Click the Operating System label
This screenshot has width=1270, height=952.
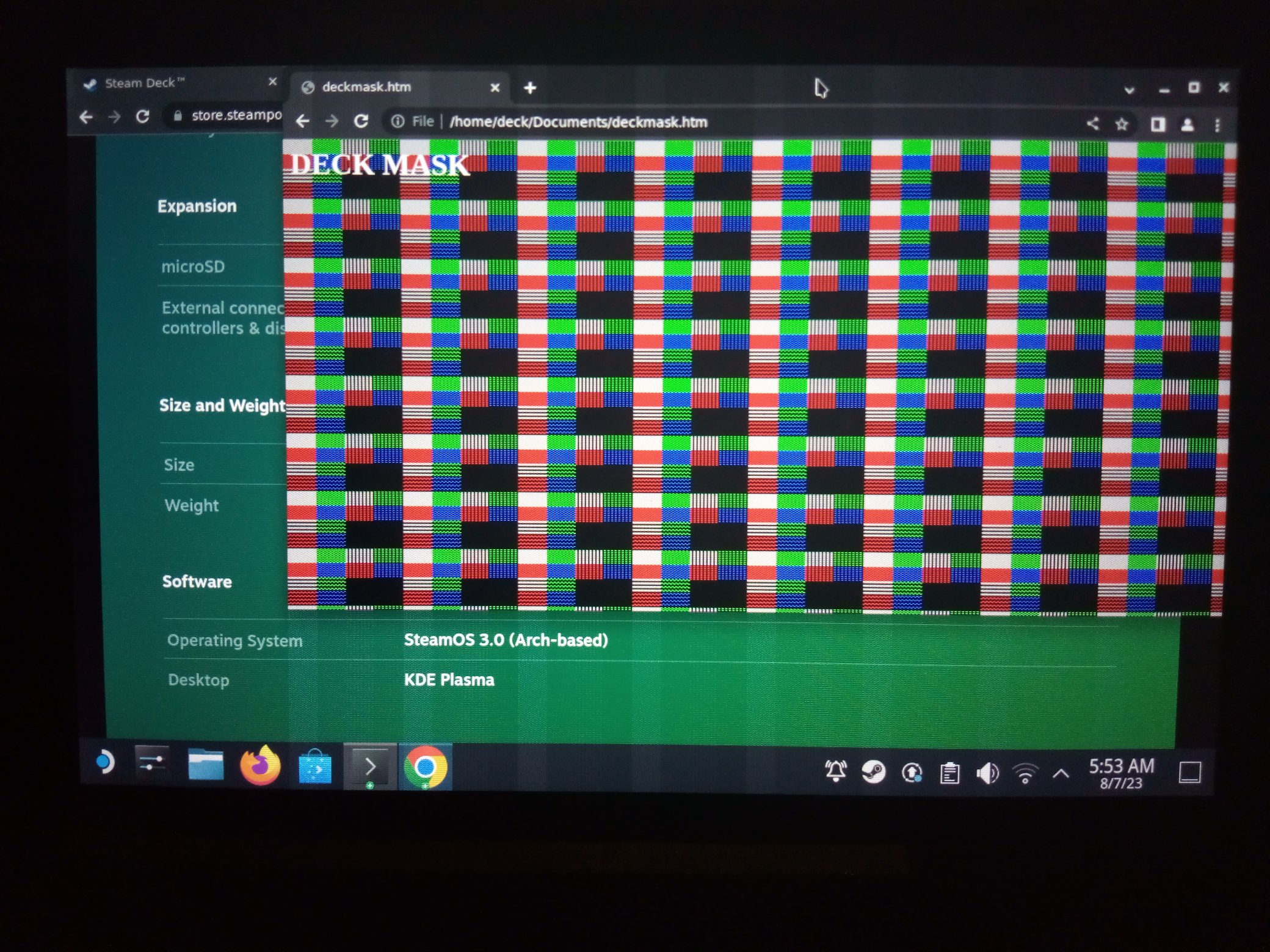pos(235,641)
